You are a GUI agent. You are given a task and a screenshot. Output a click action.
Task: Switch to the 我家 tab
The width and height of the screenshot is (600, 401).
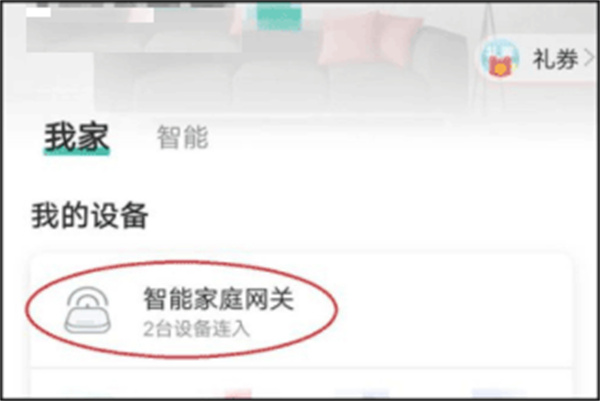(77, 137)
